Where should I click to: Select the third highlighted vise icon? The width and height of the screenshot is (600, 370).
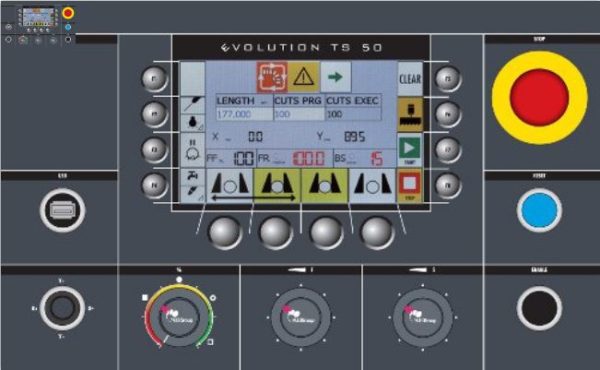coord(324,186)
